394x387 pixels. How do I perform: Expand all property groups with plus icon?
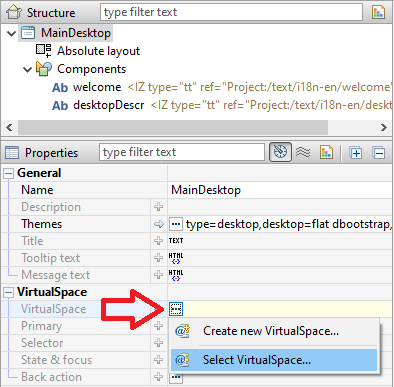[356, 153]
